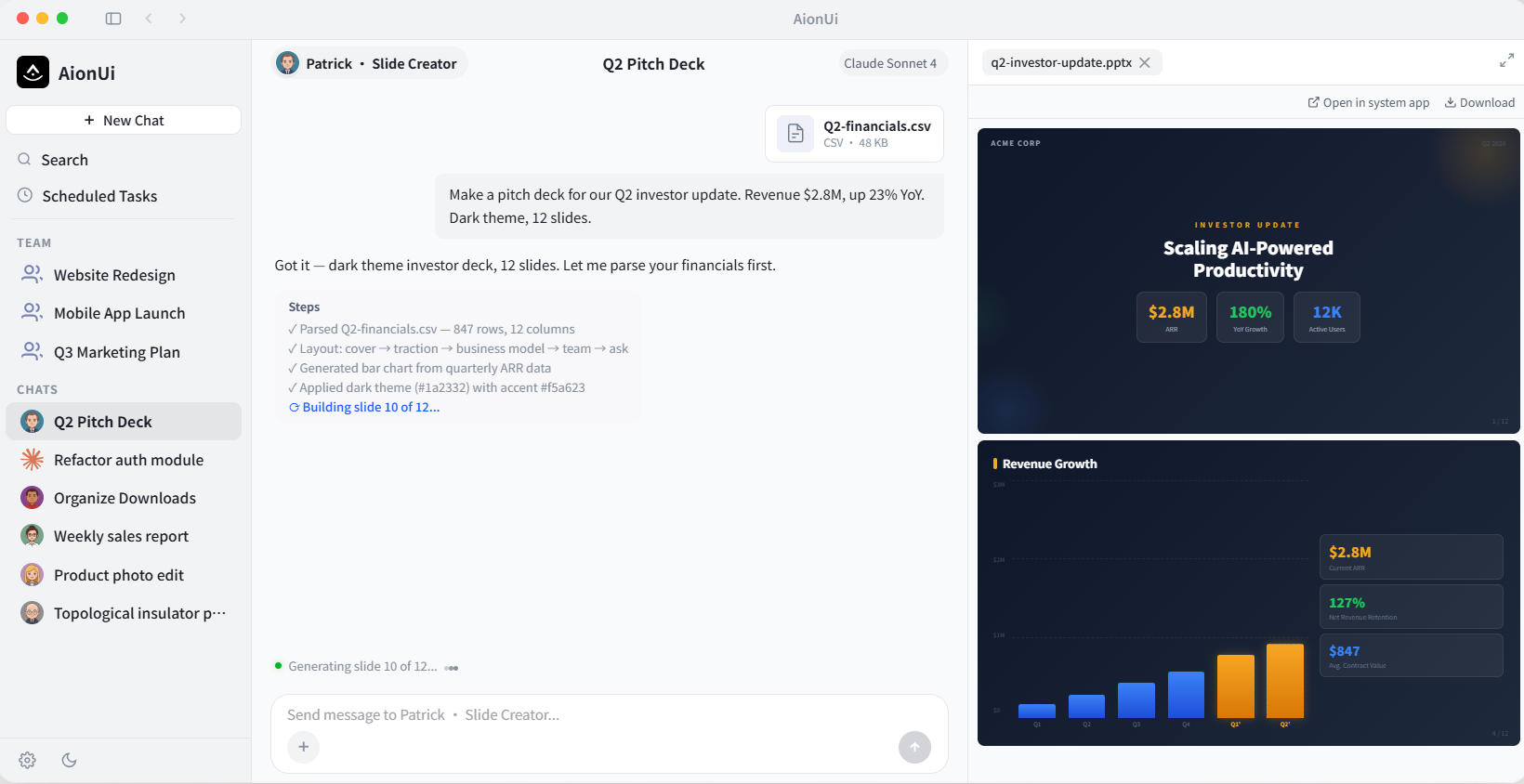Click the Parsed Q2-financials.csv step line
The image size is (1524, 784).
[431, 329]
